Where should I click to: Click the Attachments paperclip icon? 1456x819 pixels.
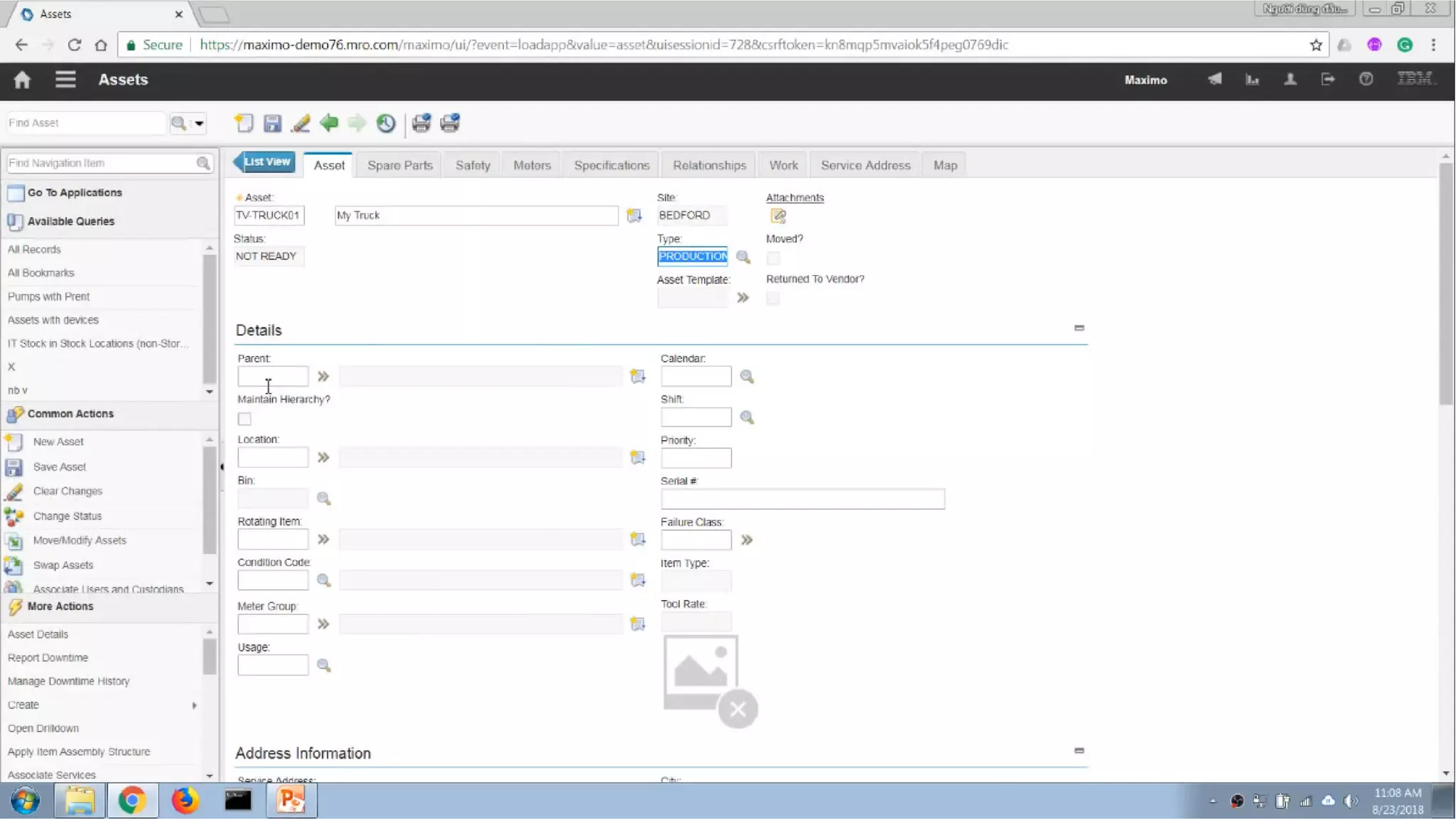[x=778, y=215]
